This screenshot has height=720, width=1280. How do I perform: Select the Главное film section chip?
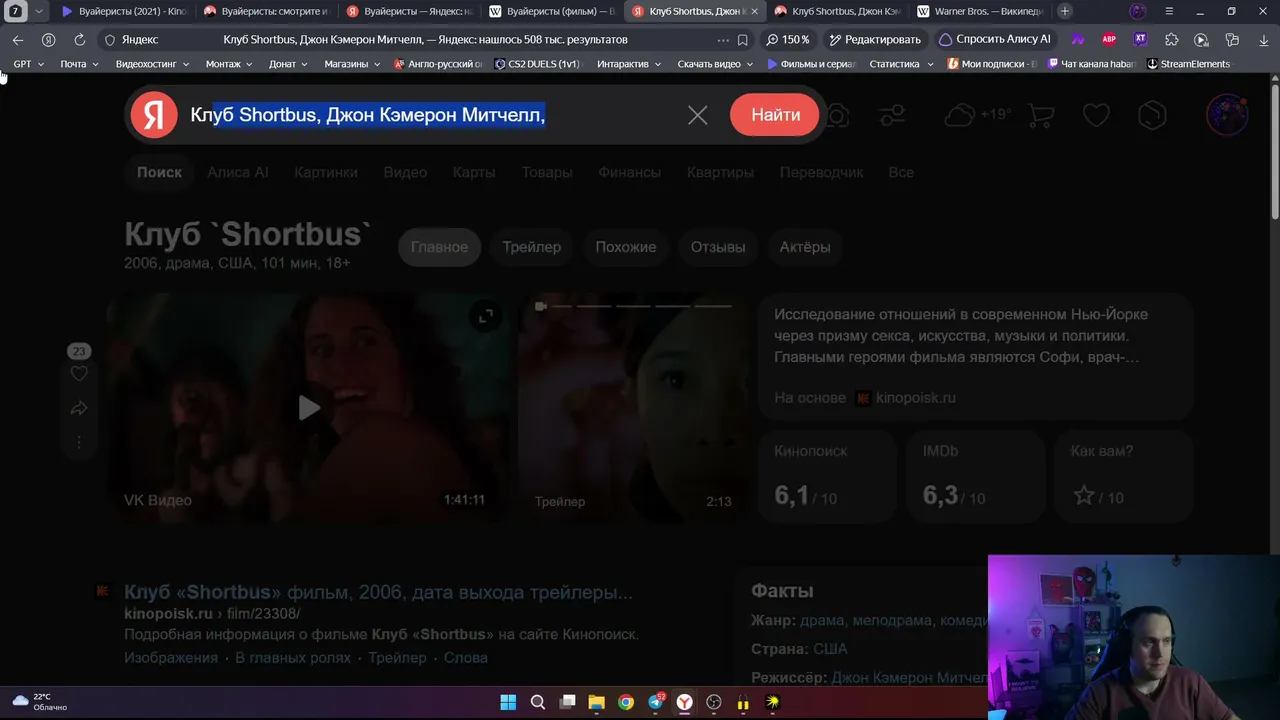439,247
